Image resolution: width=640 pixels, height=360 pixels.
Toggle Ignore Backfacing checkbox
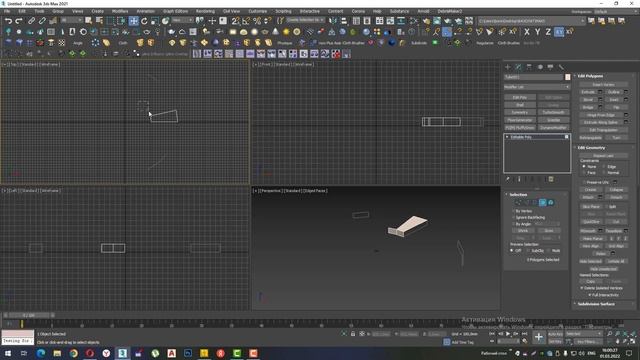tap(513, 218)
